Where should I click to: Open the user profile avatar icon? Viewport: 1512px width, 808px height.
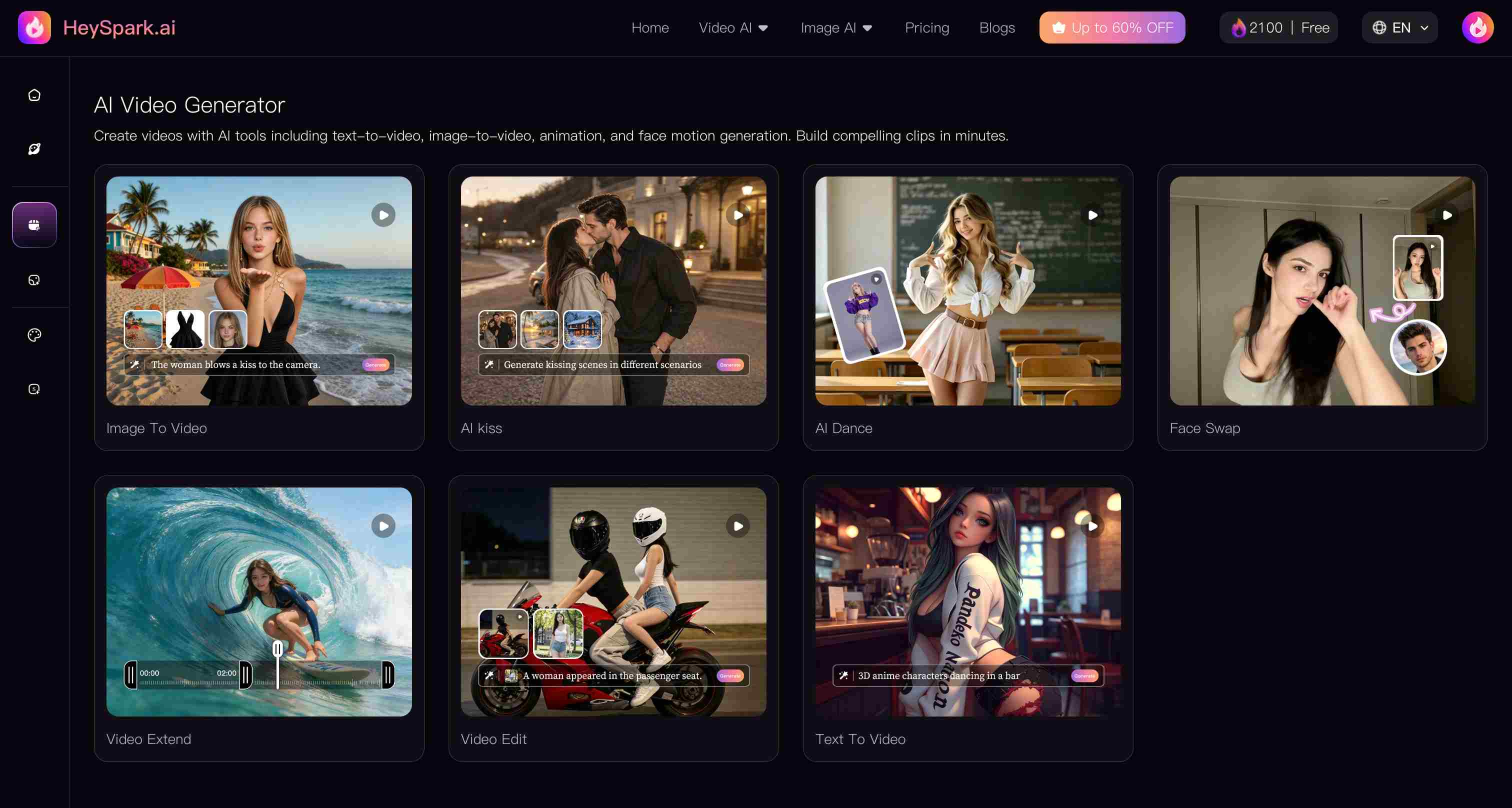coord(1477,27)
